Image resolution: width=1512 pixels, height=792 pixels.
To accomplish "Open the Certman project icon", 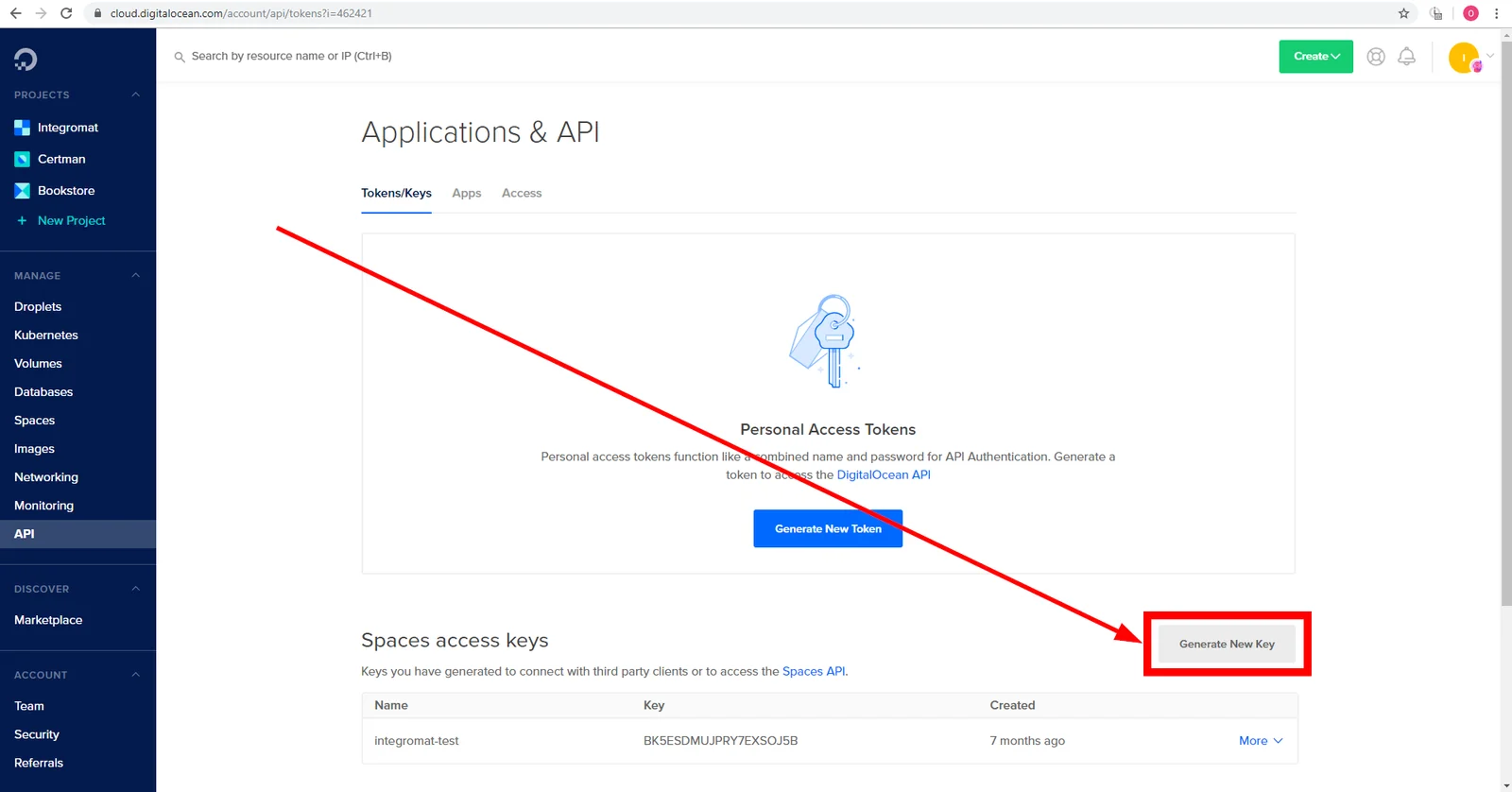I will [22, 159].
